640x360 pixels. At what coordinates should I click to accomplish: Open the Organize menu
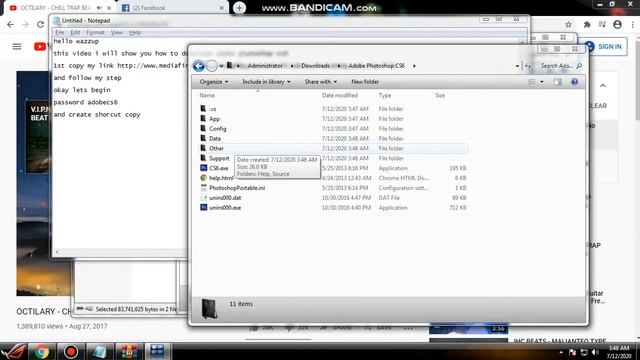click(213, 82)
